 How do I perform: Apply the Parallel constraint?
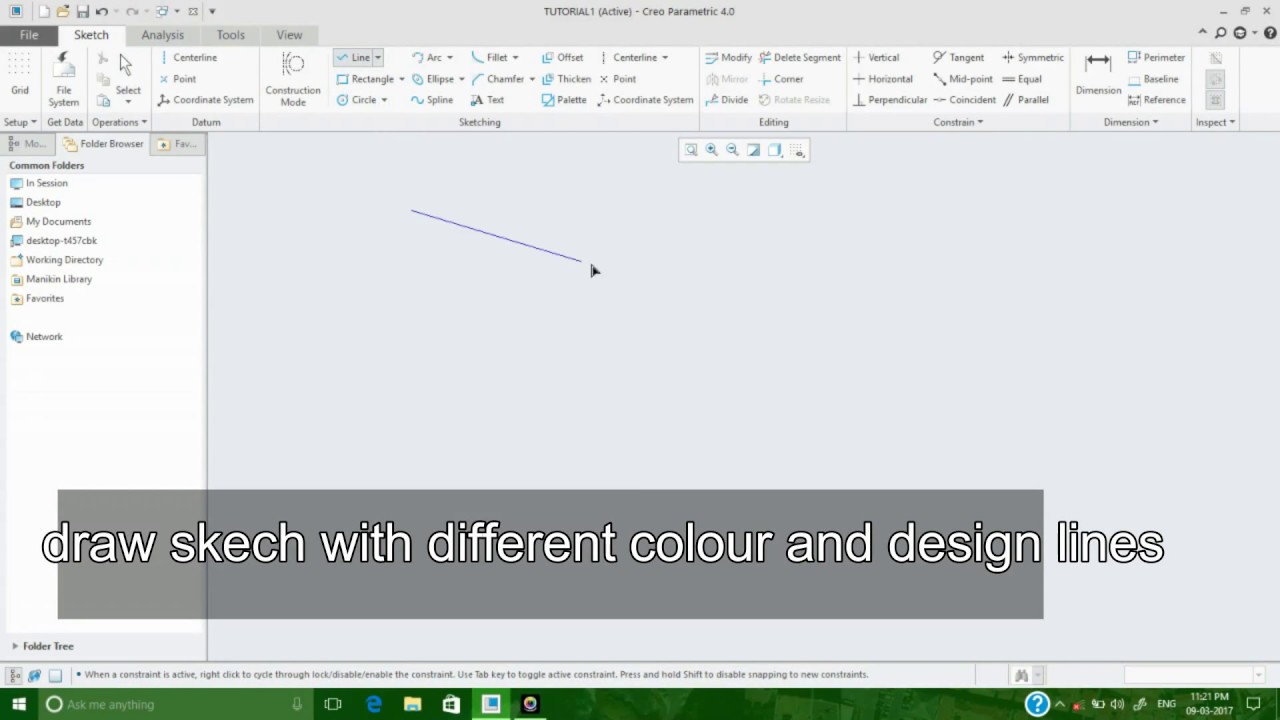click(x=1026, y=100)
